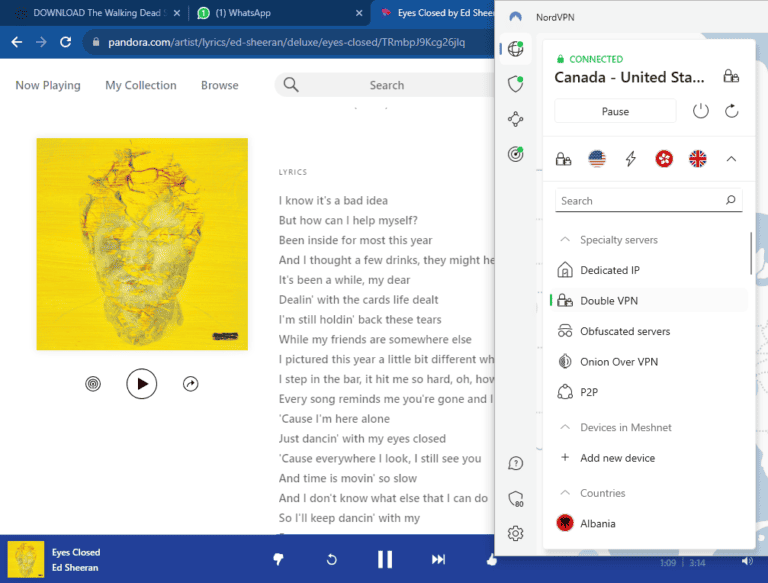
Task: Click the VPN disconnect power icon
Action: tap(701, 111)
